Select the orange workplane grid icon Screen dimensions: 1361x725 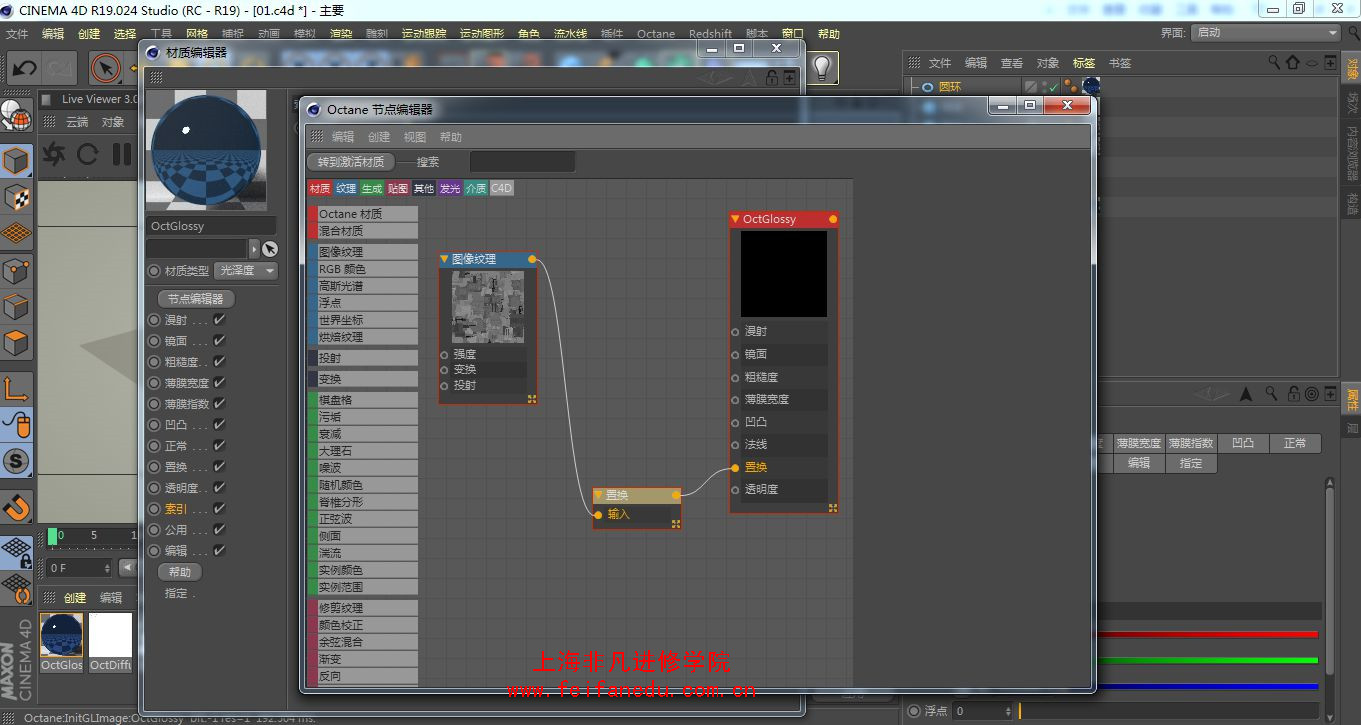tap(16, 234)
